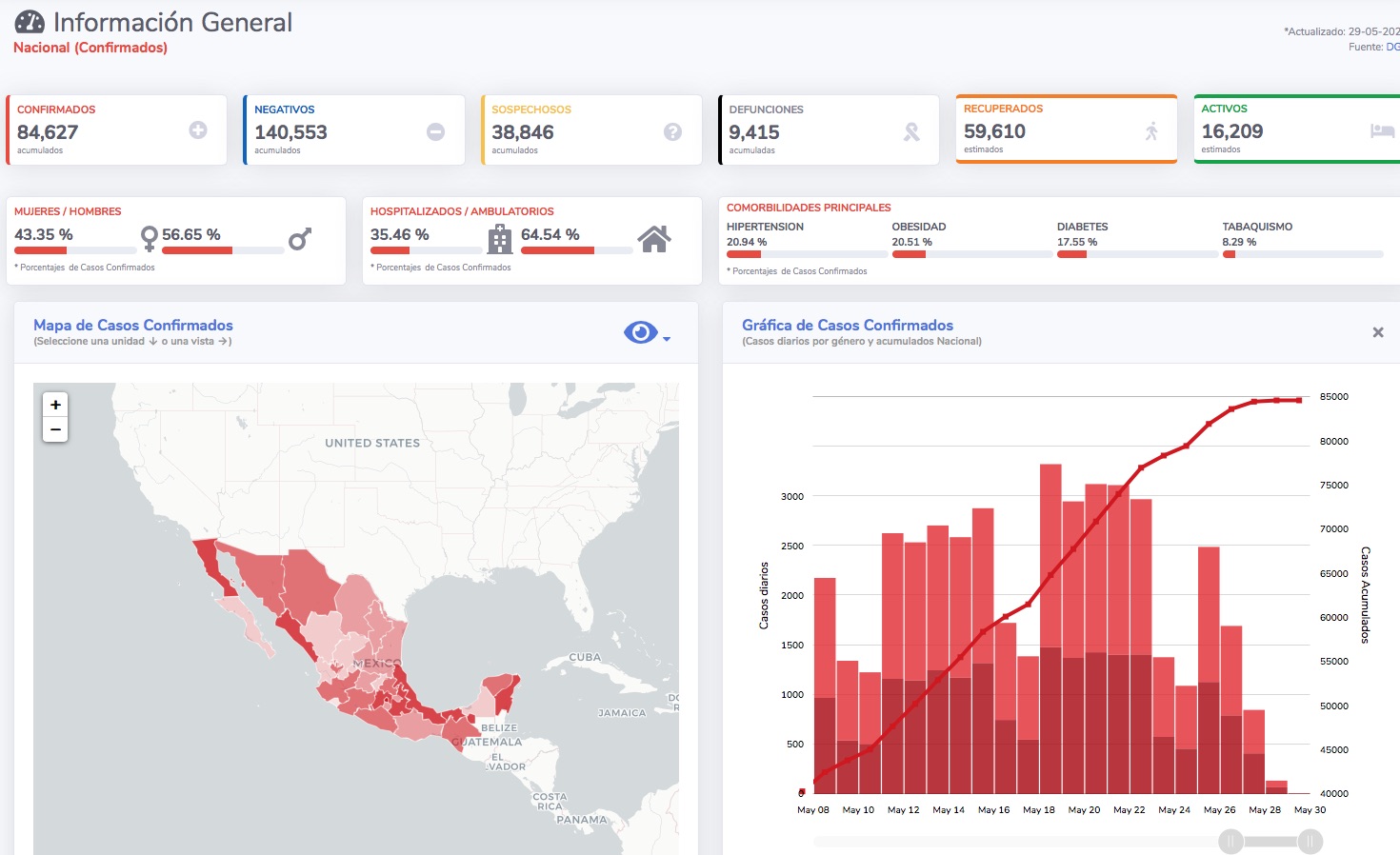Click the plus icon in Confirmados card
This screenshot has width=1400, height=855.
(198, 130)
